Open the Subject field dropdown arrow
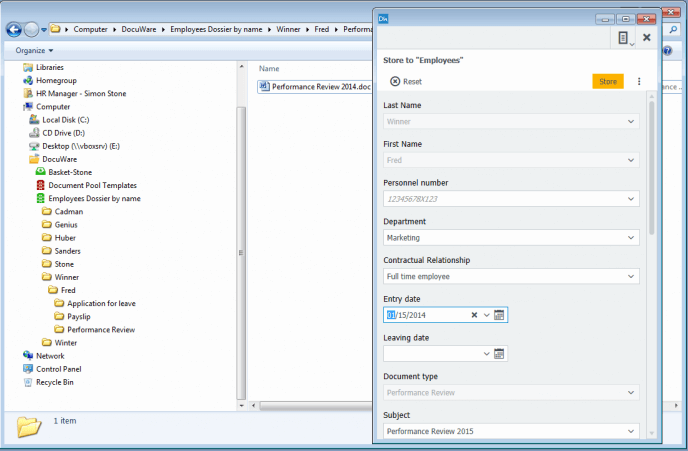 click(x=631, y=431)
